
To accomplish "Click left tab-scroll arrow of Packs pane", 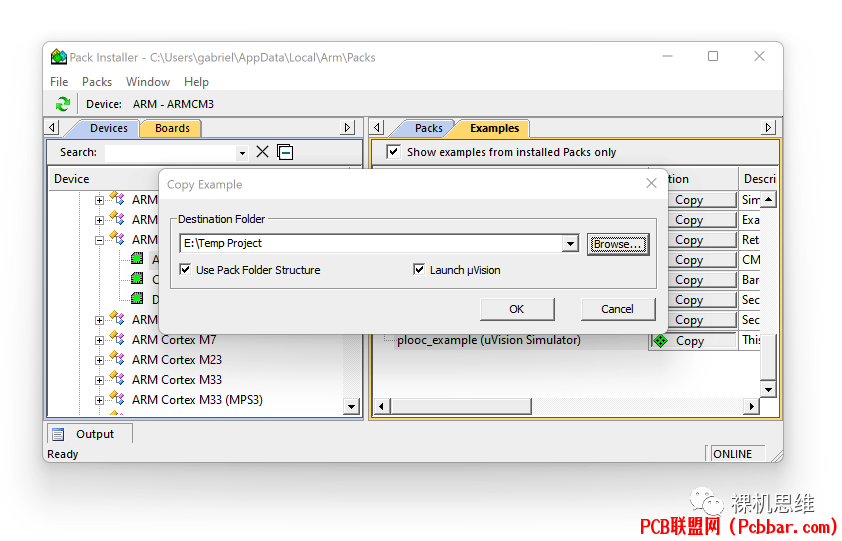I will click(x=378, y=128).
